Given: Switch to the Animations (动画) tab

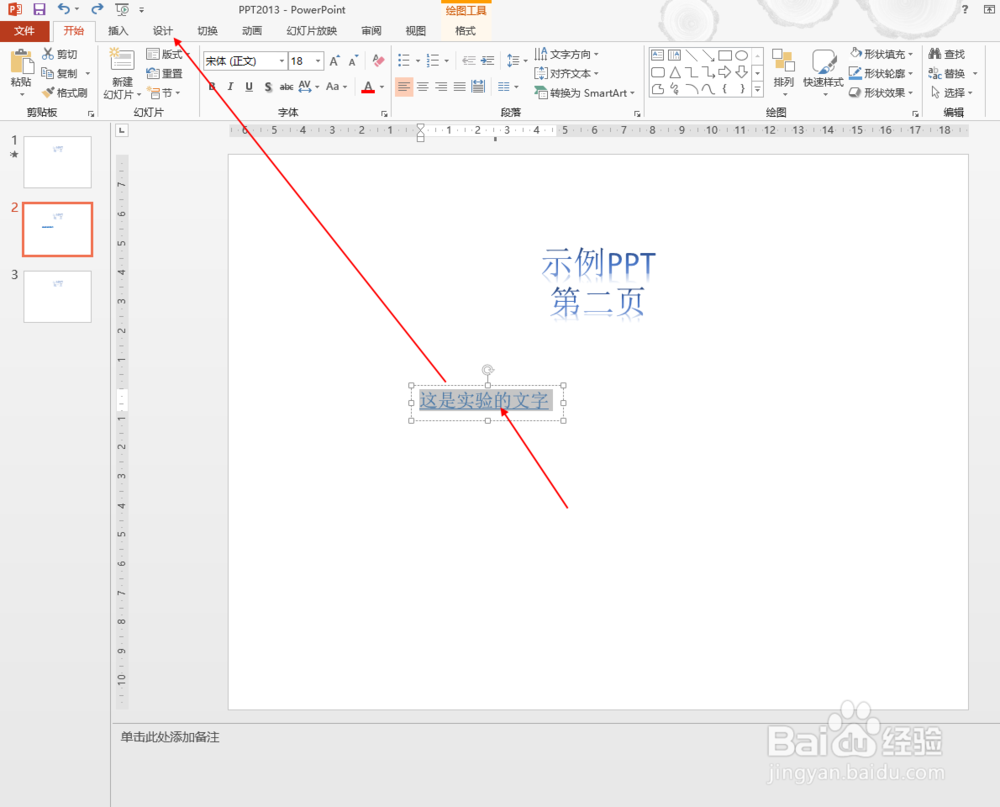Looking at the screenshot, I should [252, 31].
